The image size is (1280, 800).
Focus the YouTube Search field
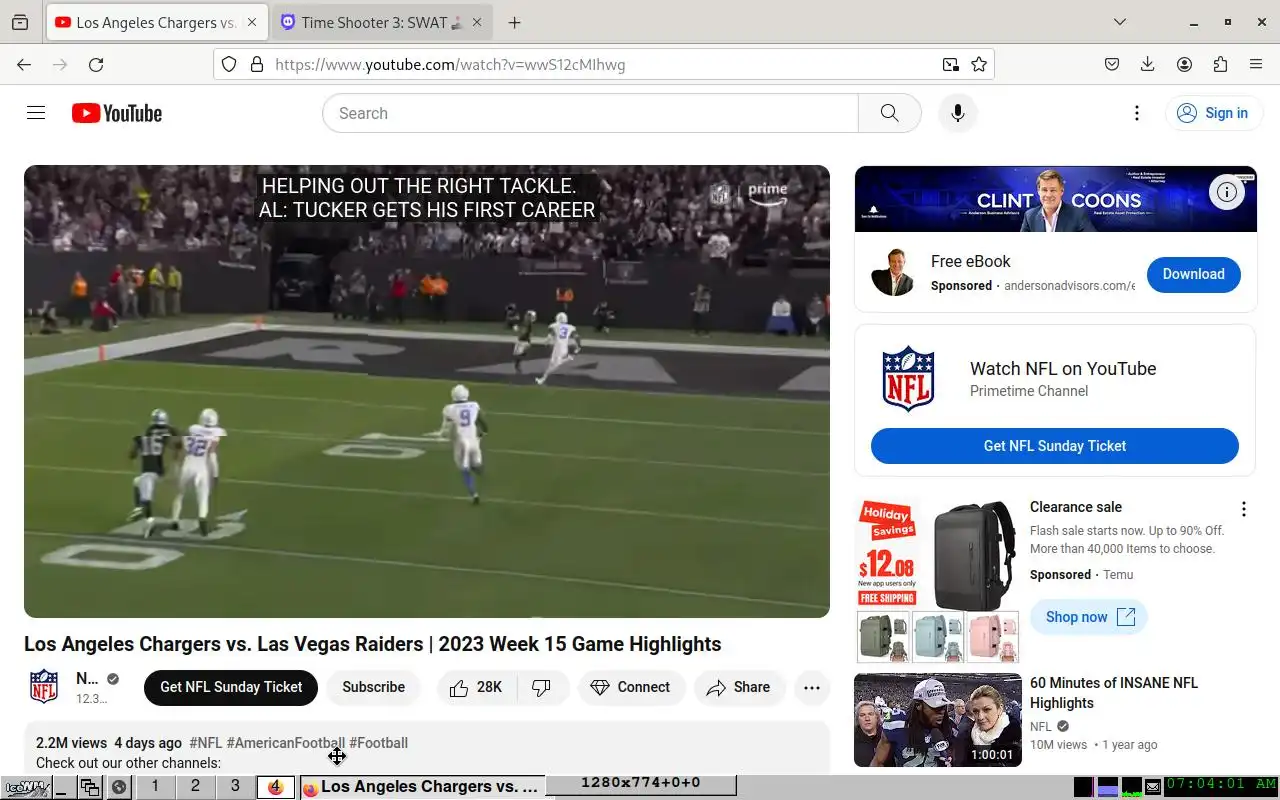590,113
